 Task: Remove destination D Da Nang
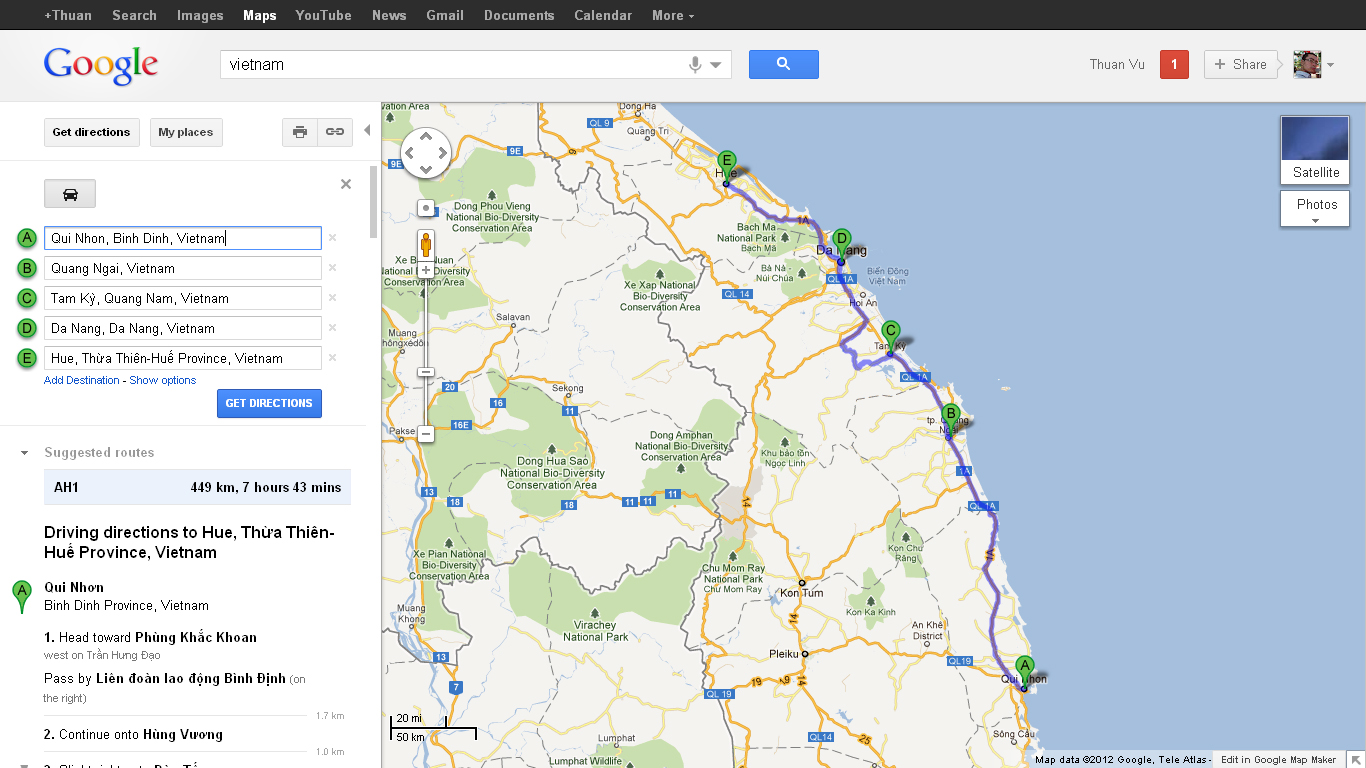click(332, 328)
